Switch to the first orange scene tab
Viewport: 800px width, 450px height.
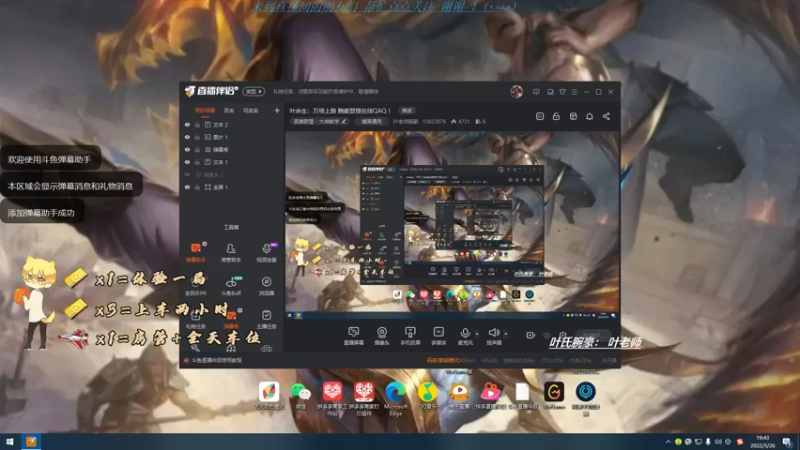point(205,110)
